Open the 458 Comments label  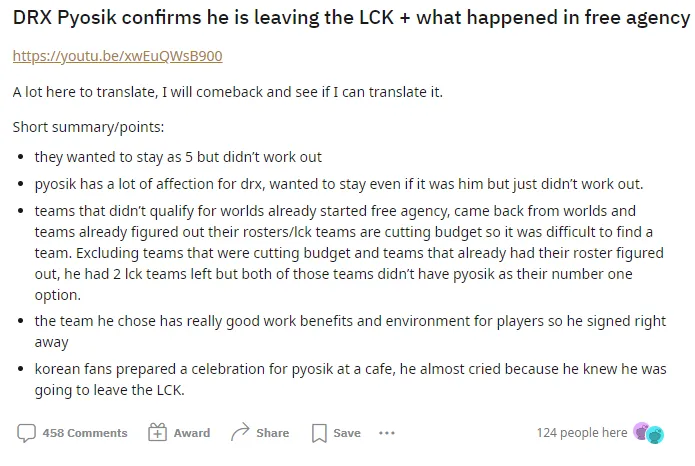pyautogui.click(x=85, y=433)
